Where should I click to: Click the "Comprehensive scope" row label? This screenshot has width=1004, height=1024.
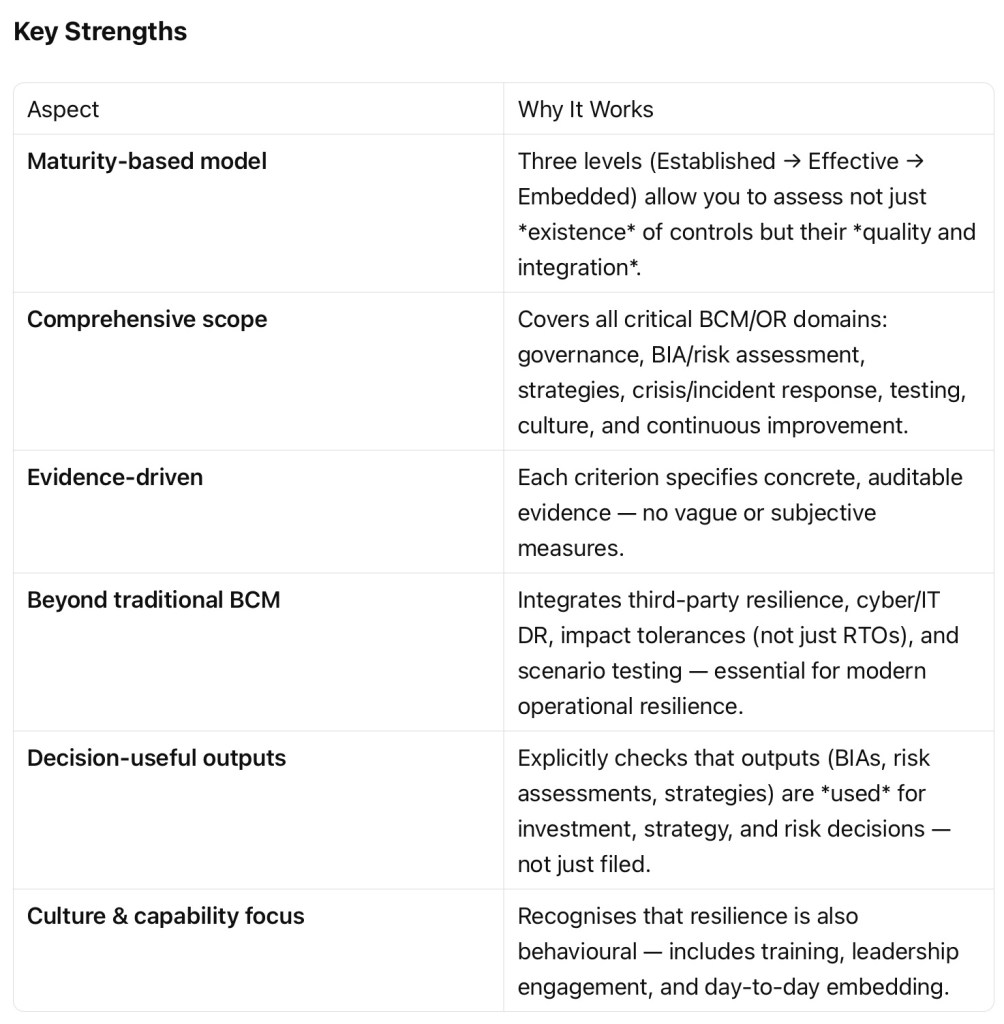147,319
